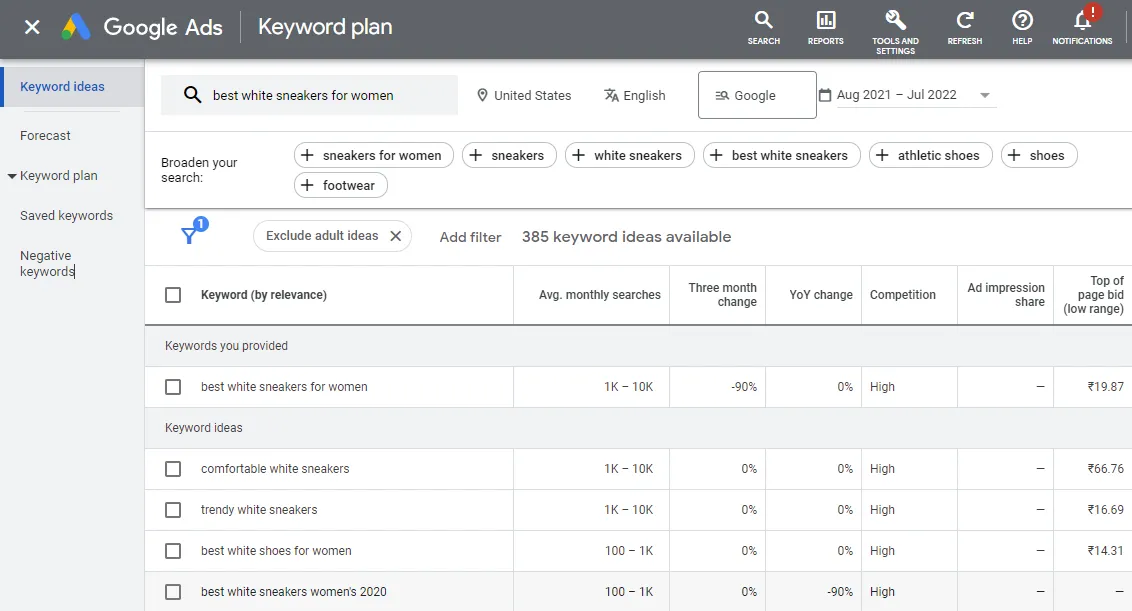Open Negative keywords in the sidebar
Viewport: 1132px width, 611px height.
48,264
